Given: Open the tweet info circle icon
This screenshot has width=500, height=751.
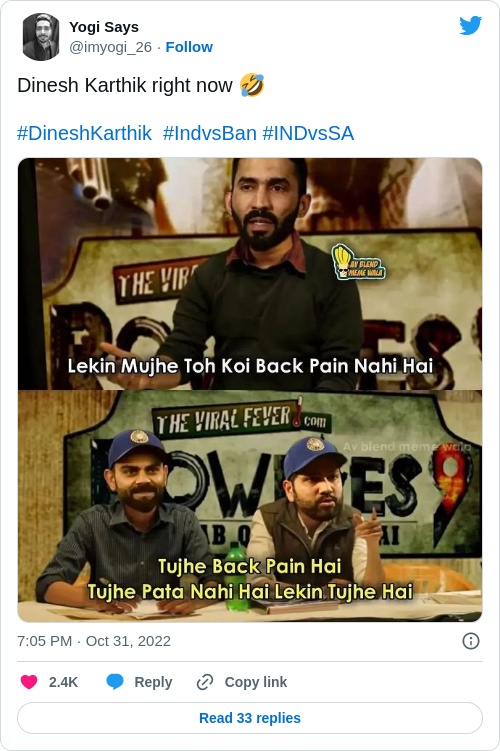Looking at the screenshot, I should click(x=471, y=641).
